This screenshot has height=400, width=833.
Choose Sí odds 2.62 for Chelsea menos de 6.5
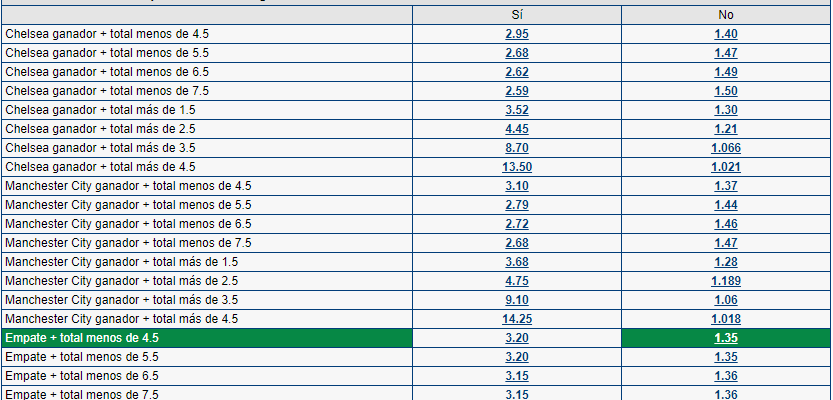pyautogui.click(x=516, y=72)
